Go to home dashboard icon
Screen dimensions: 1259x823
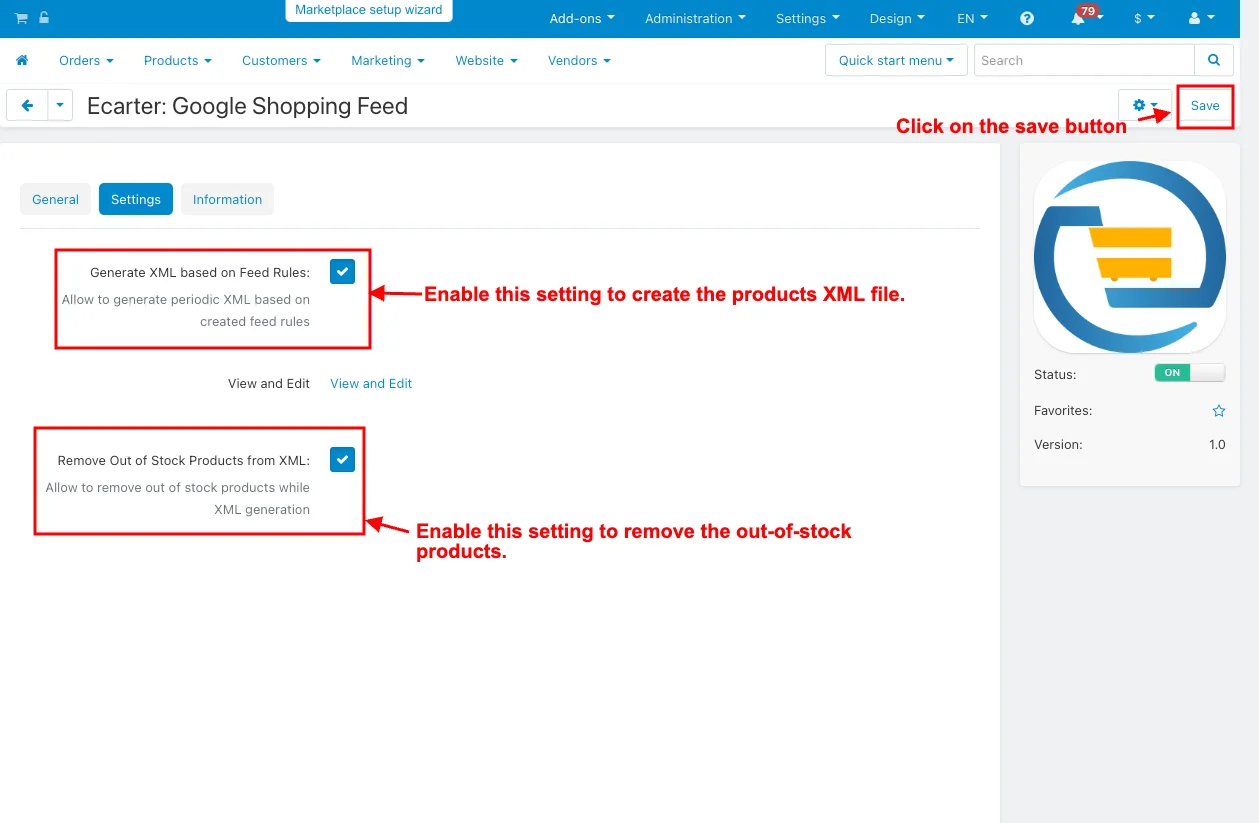(x=22, y=60)
